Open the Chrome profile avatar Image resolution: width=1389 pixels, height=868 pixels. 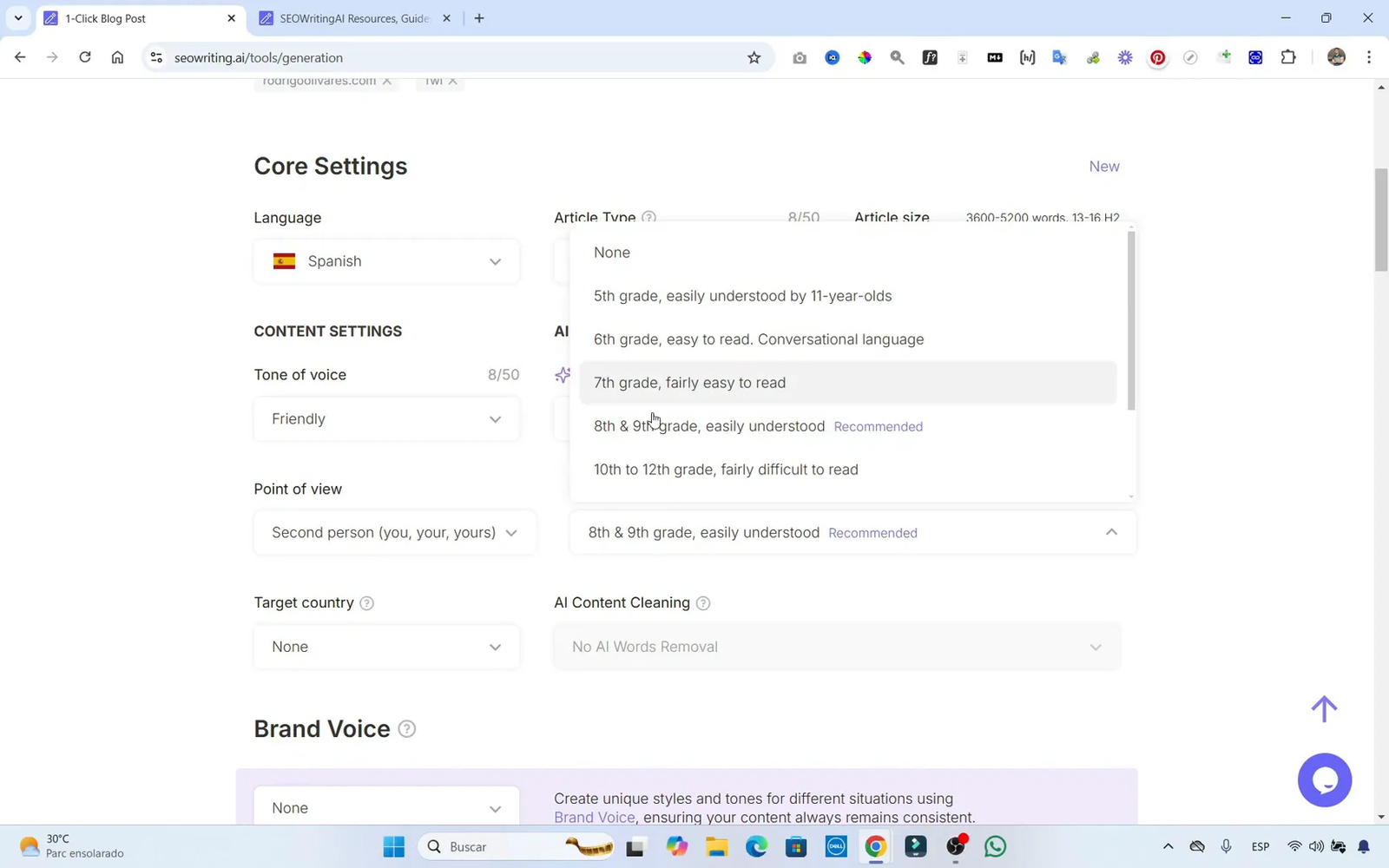1336,57
